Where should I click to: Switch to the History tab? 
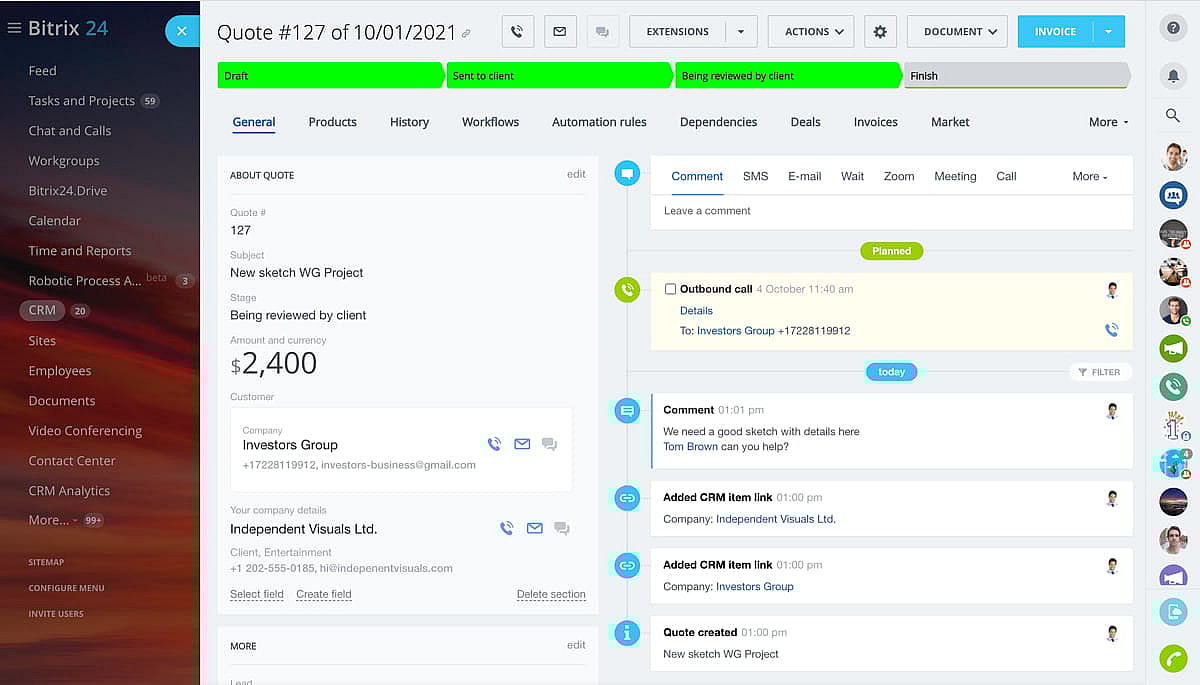[x=409, y=122]
